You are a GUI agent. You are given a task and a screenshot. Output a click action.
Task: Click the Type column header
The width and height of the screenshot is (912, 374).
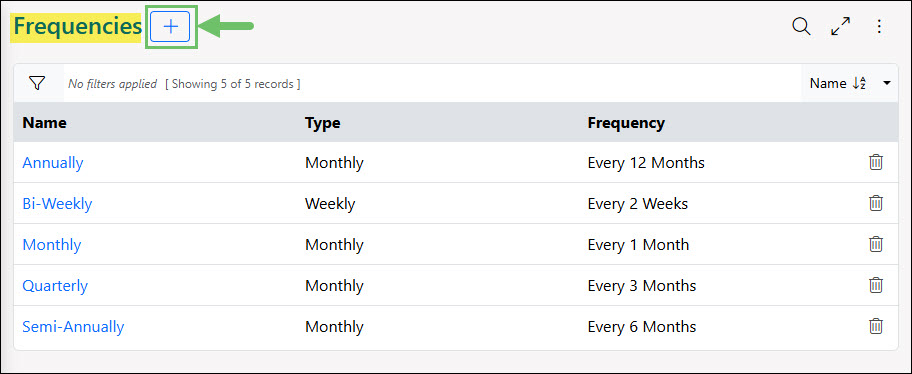(x=322, y=123)
